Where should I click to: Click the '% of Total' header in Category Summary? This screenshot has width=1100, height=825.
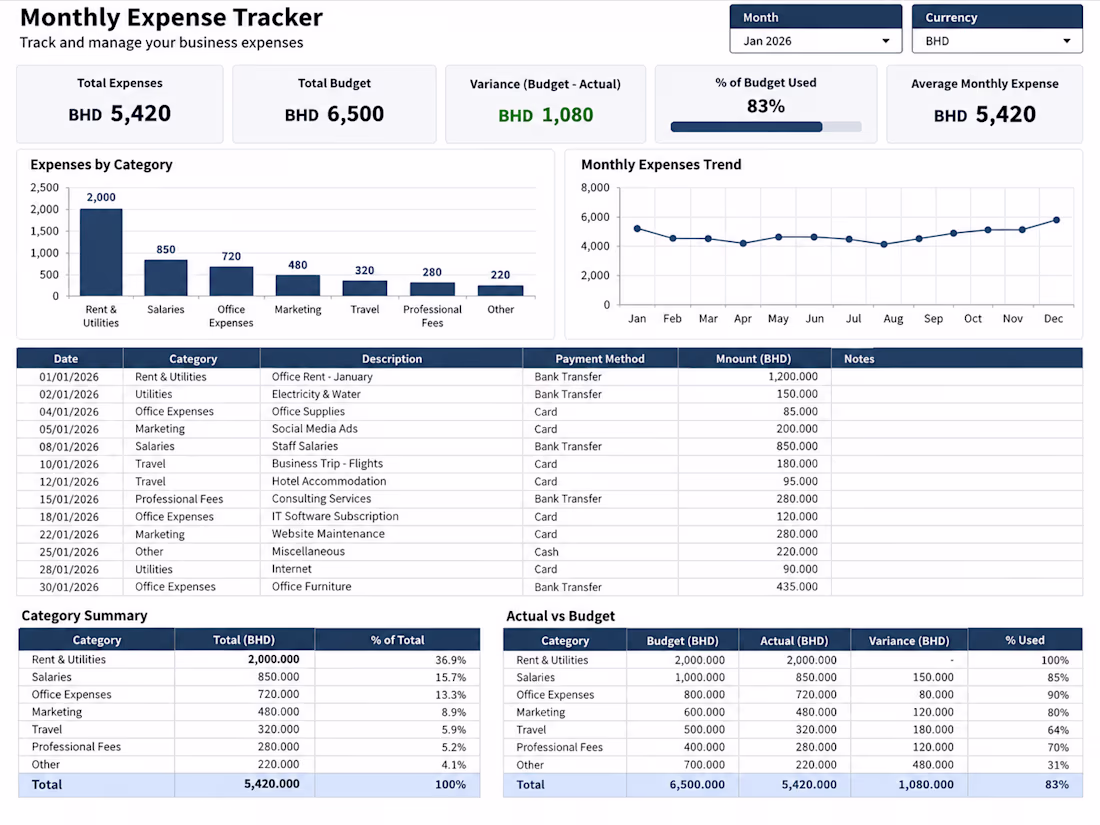pyautogui.click(x=397, y=640)
